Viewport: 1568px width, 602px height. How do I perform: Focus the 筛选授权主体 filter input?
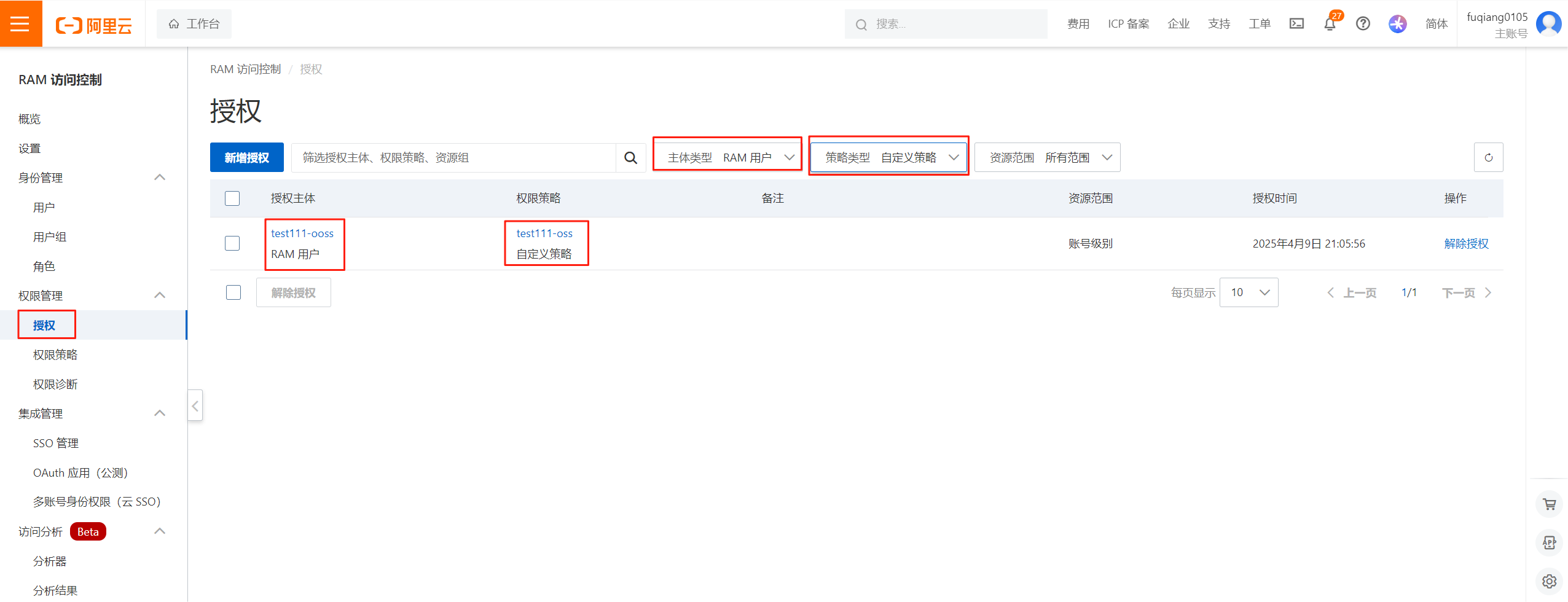pos(453,158)
